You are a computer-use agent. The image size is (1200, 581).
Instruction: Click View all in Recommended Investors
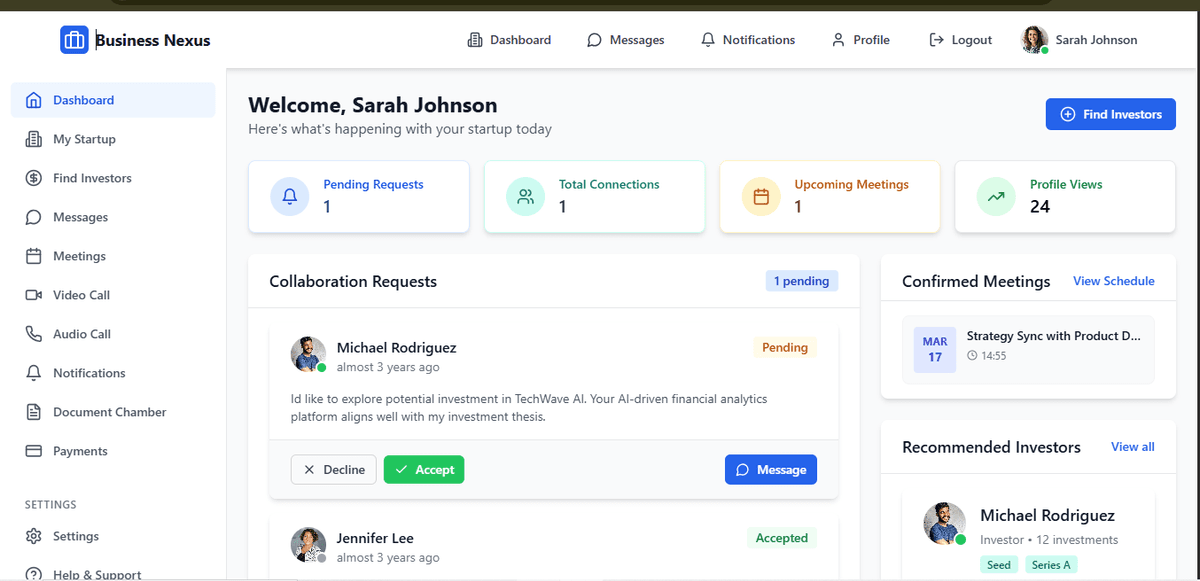(x=1133, y=447)
